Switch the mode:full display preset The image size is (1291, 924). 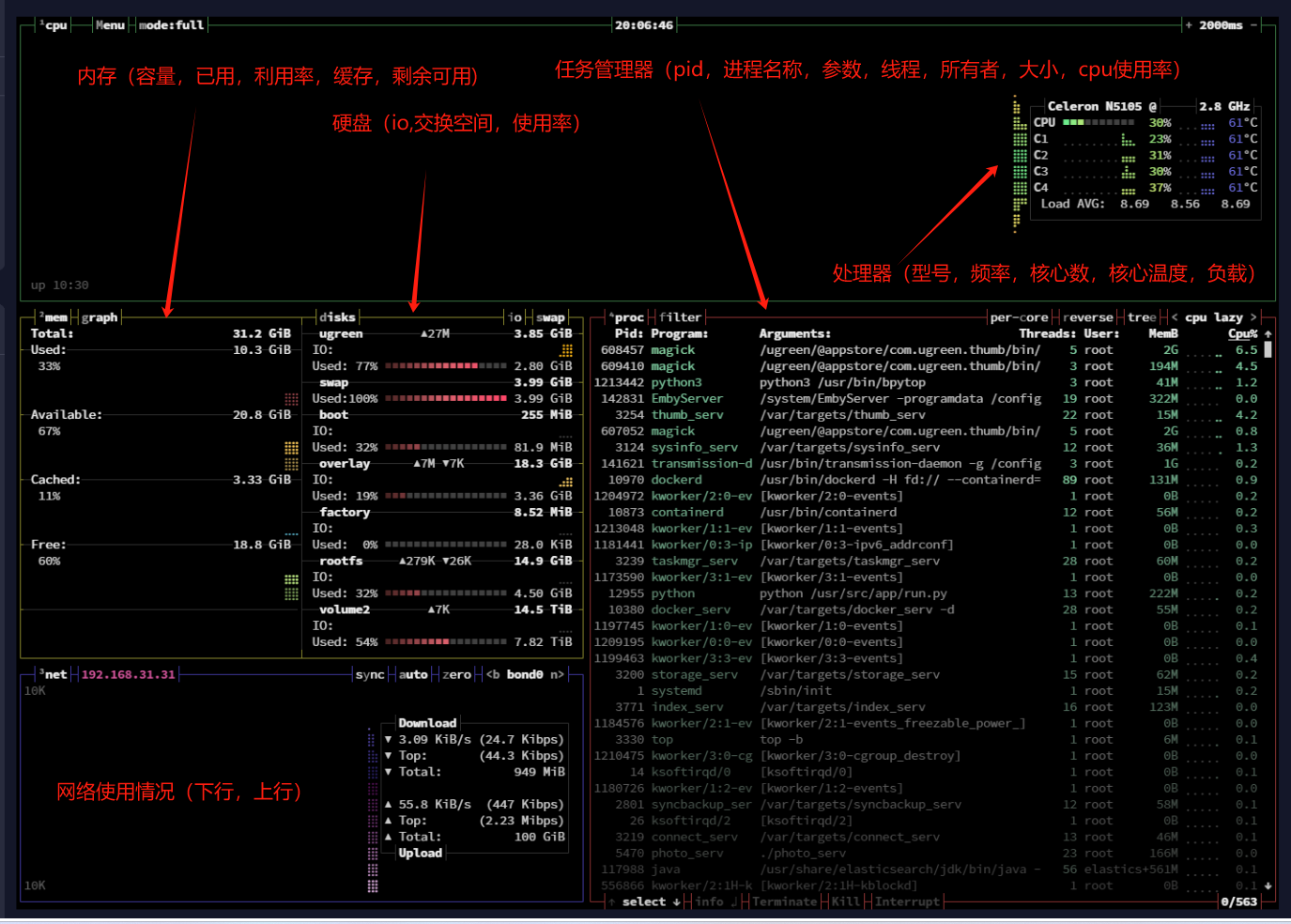[x=171, y=25]
